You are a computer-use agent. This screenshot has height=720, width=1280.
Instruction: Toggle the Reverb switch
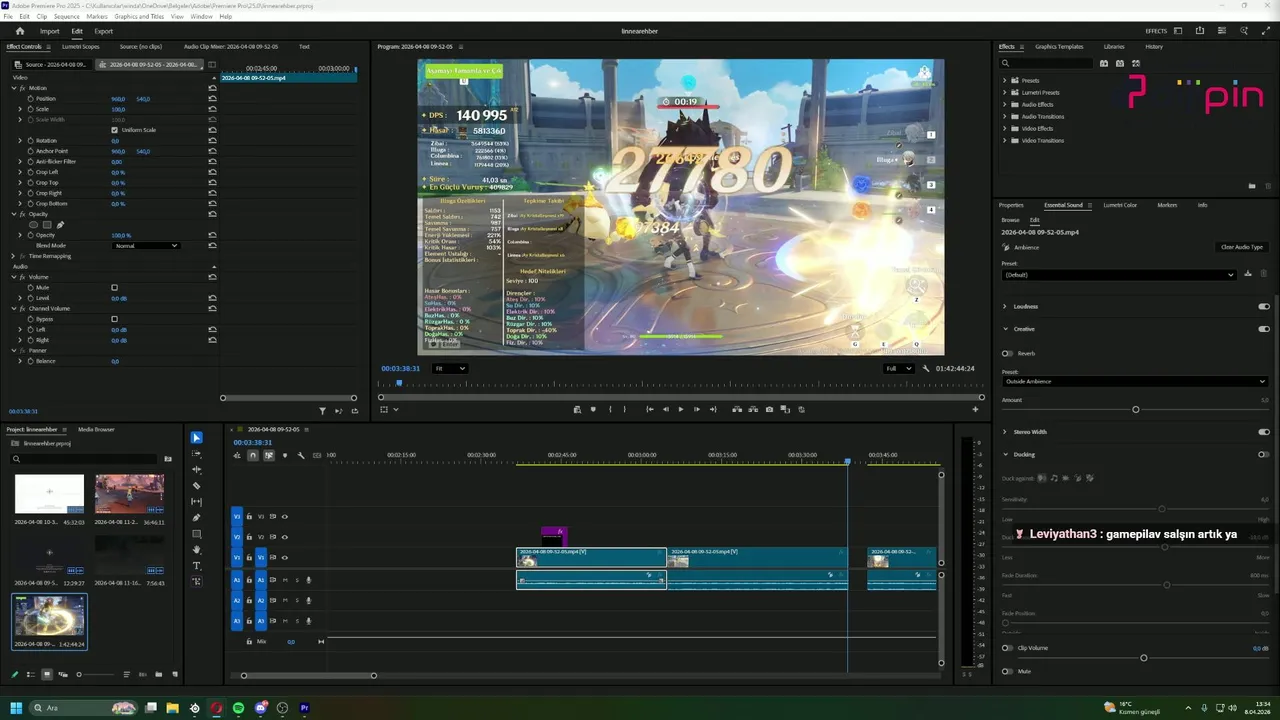coord(1007,353)
